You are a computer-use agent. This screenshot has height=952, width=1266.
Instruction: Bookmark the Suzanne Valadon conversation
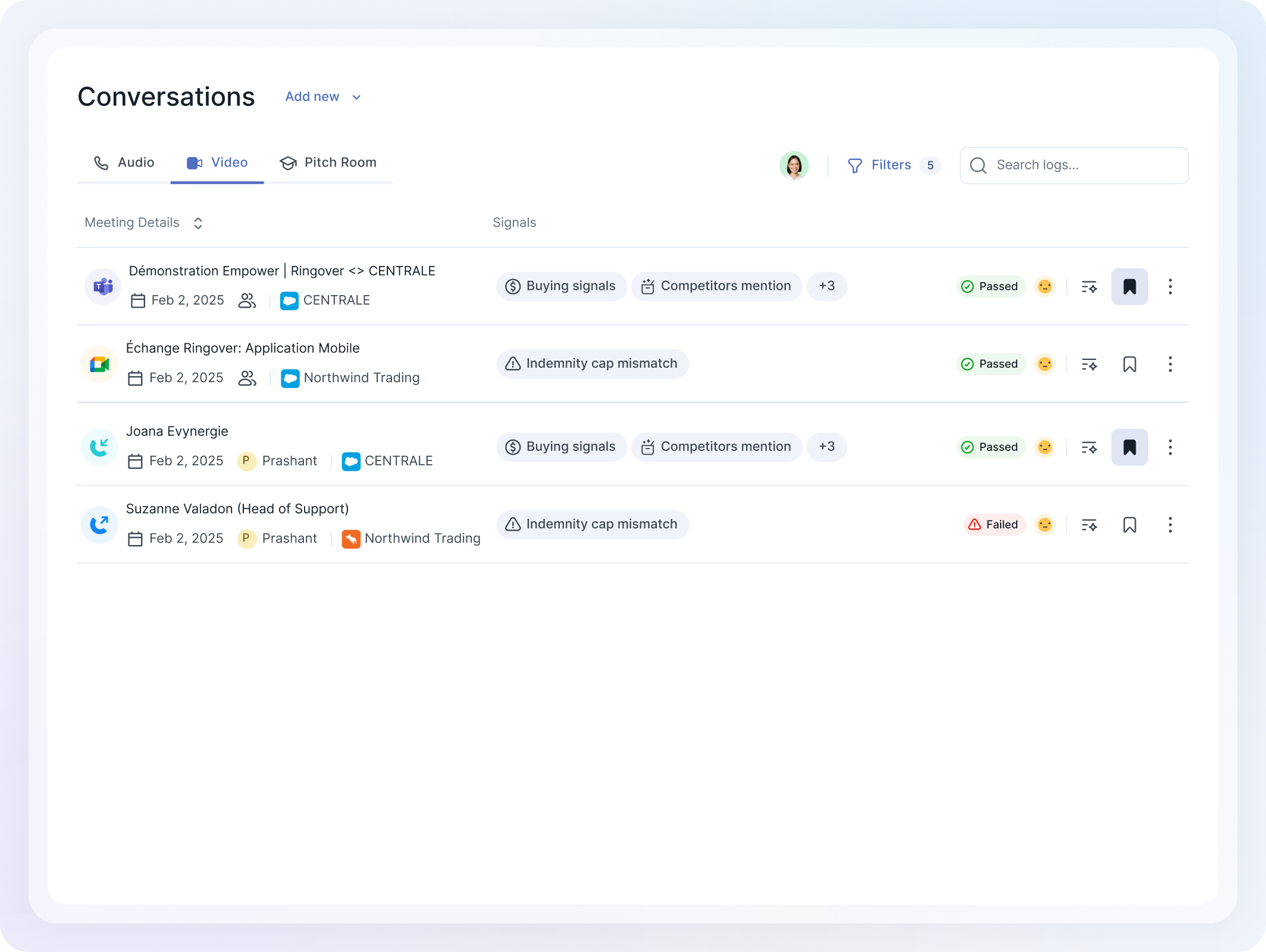point(1129,524)
